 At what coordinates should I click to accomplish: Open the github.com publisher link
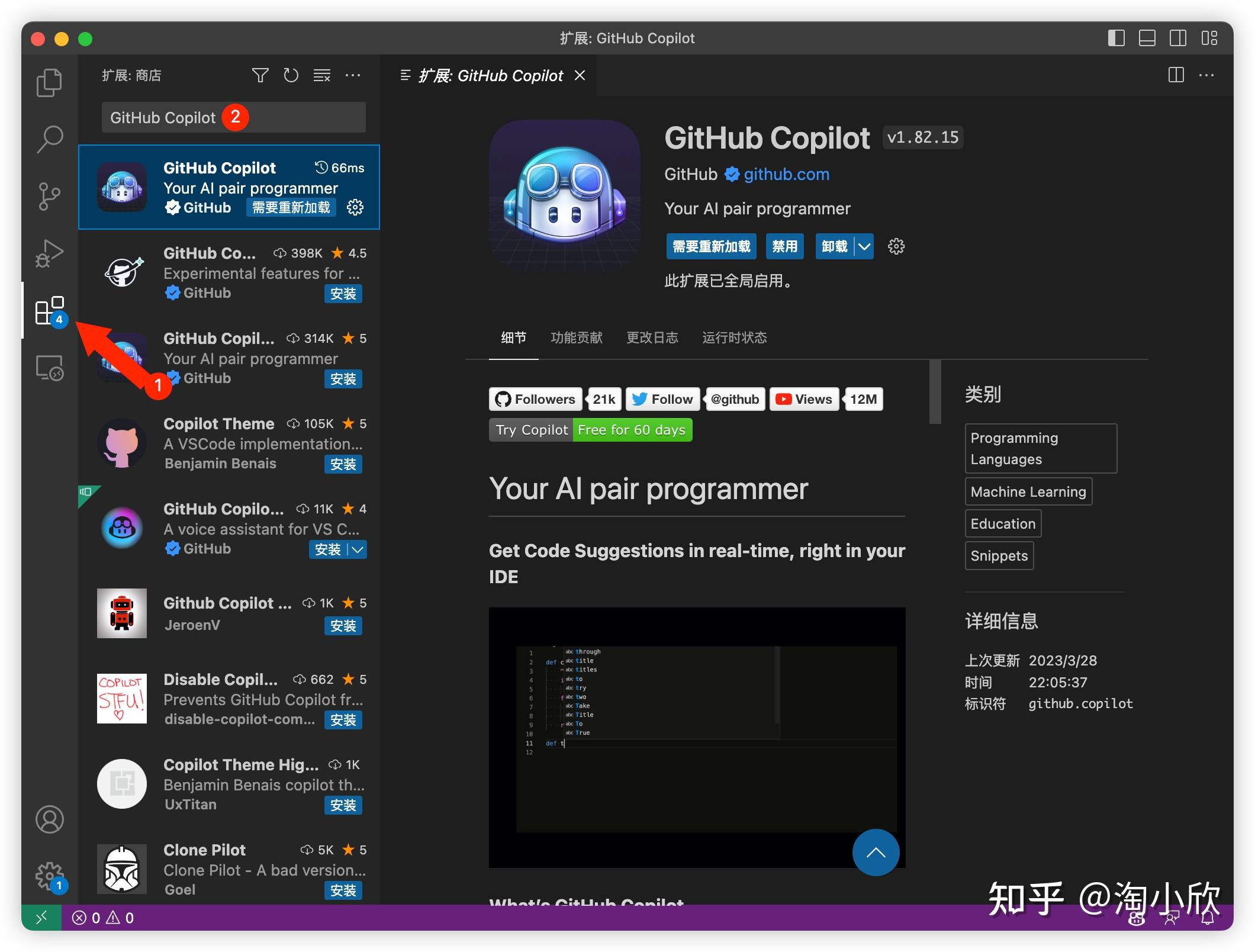[786, 174]
